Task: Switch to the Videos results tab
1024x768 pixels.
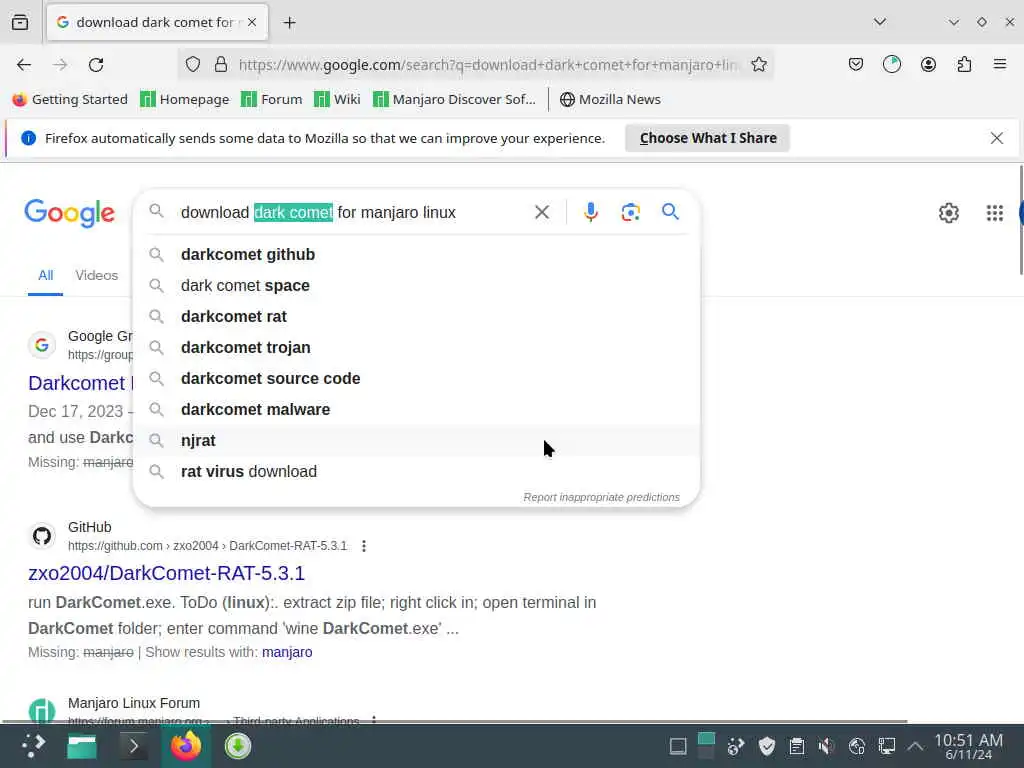Action: click(97, 276)
